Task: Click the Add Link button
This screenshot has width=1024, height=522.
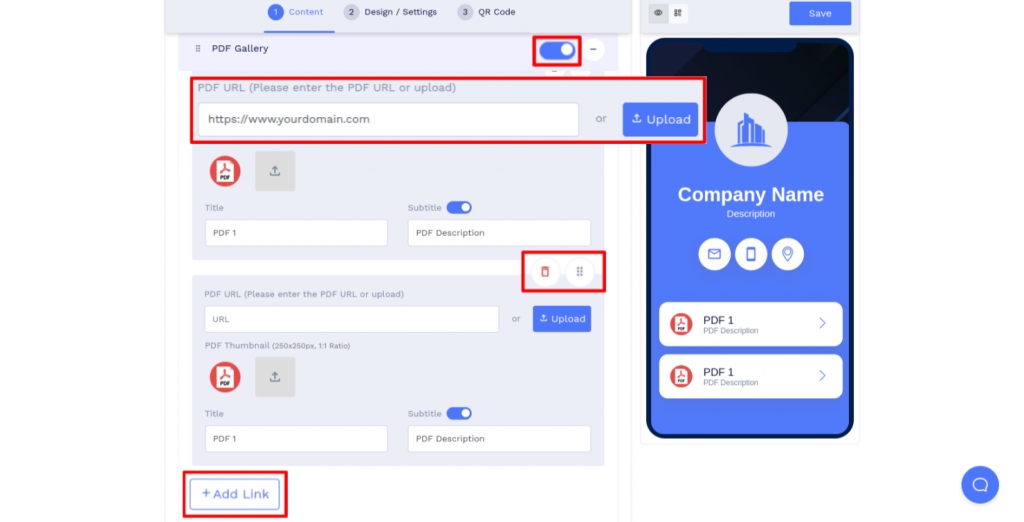Action: pyautogui.click(x=235, y=494)
